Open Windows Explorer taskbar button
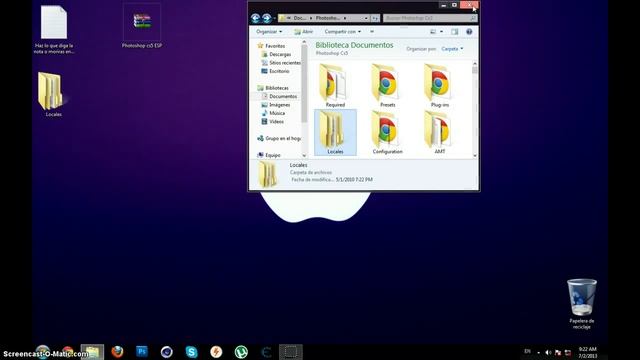 tap(92, 352)
